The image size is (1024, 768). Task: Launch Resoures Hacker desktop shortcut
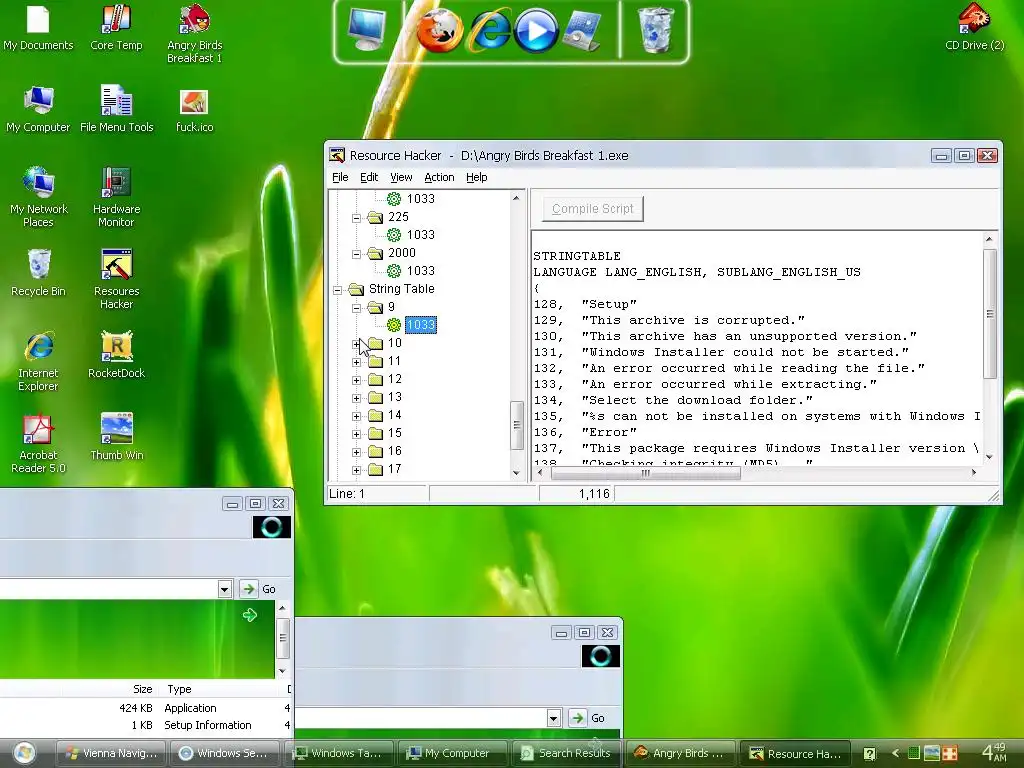click(116, 280)
